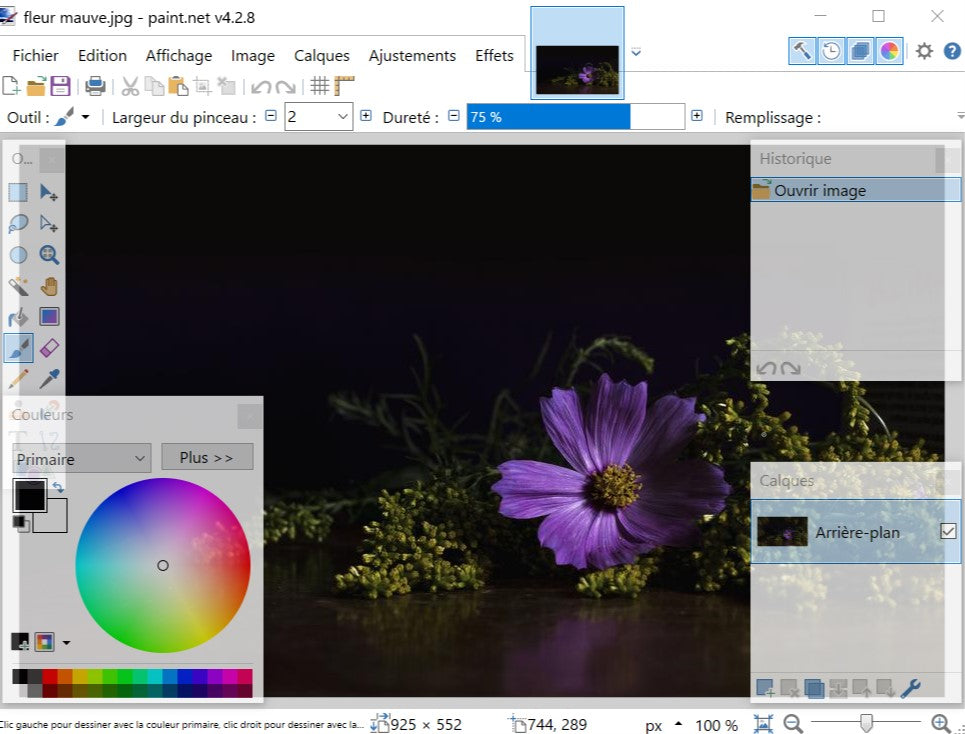Click the Save floppy disk icon
The width and height of the screenshot is (965, 734).
click(61, 86)
